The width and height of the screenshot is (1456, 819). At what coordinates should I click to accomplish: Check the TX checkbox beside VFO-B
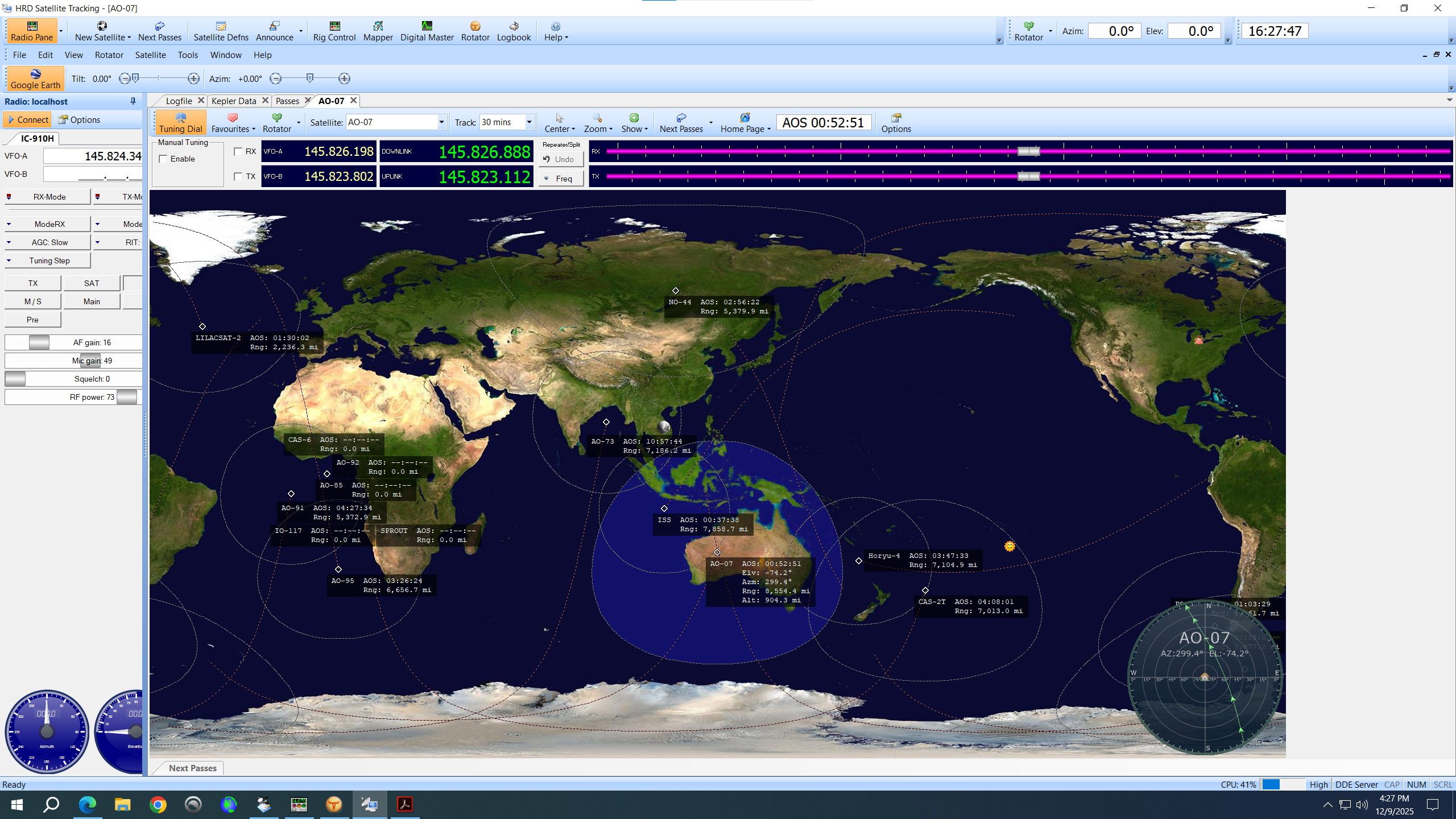click(x=238, y=176)
